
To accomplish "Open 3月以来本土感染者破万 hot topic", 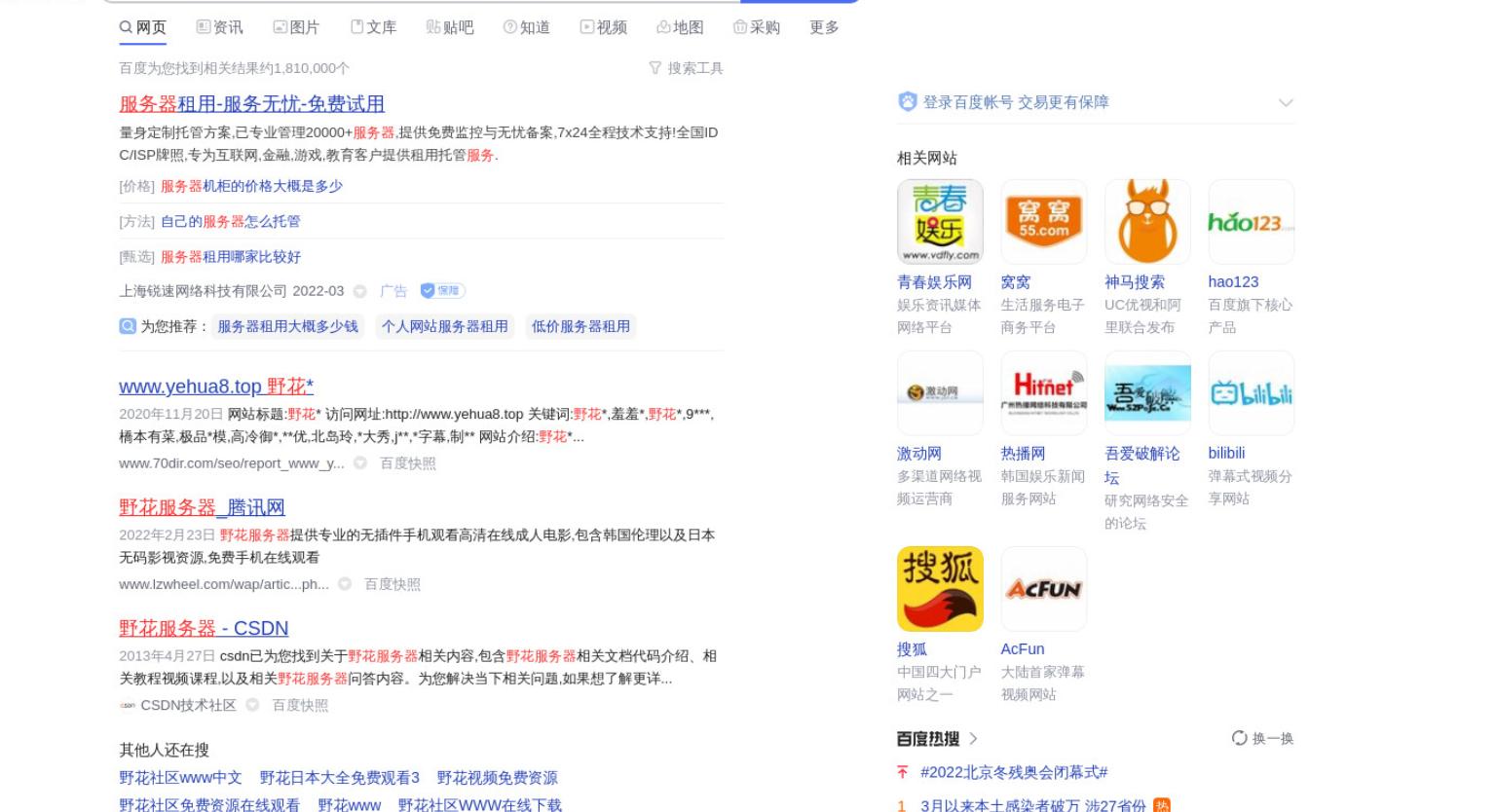I will (1033, 805).
